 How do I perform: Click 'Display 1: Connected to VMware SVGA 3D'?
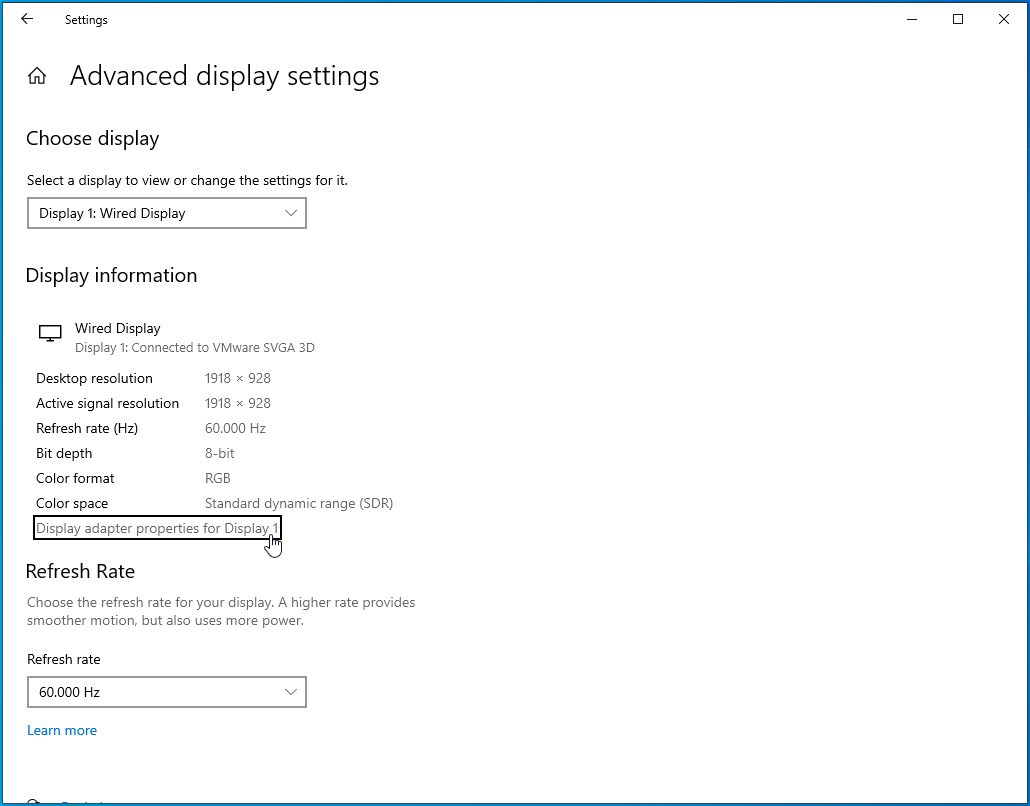point(194,347)
